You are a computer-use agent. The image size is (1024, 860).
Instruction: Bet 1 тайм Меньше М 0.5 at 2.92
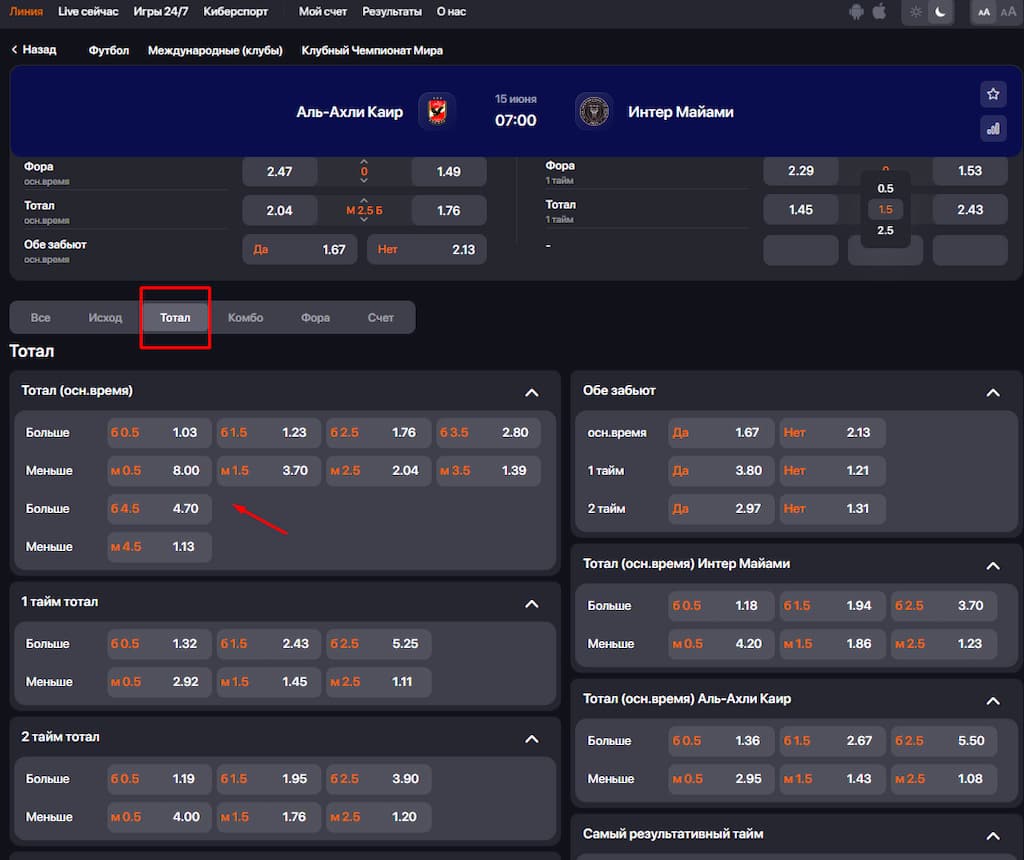pyautogui.click(x=159, y=681)
